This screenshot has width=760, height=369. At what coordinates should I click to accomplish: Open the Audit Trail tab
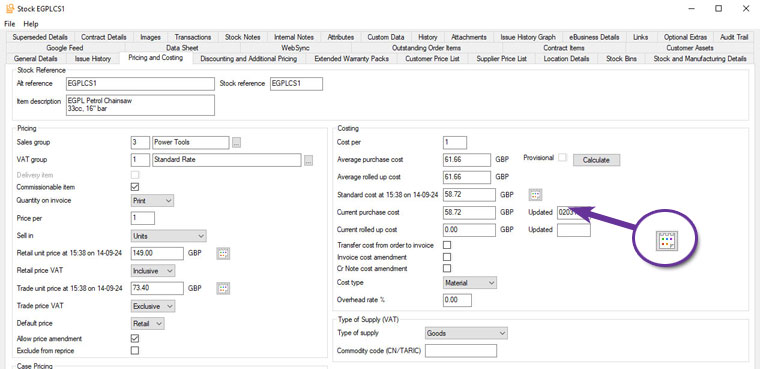click(x=734, y=37)
